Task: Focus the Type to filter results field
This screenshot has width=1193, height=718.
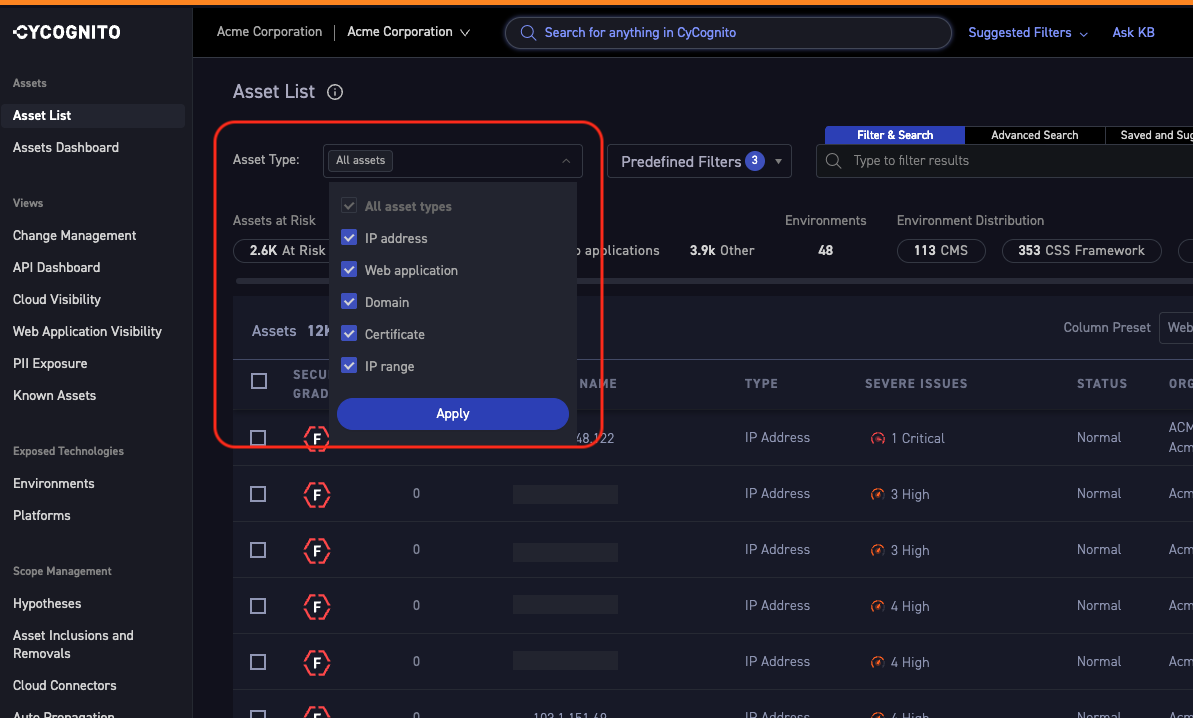Action: [1004, 160]
